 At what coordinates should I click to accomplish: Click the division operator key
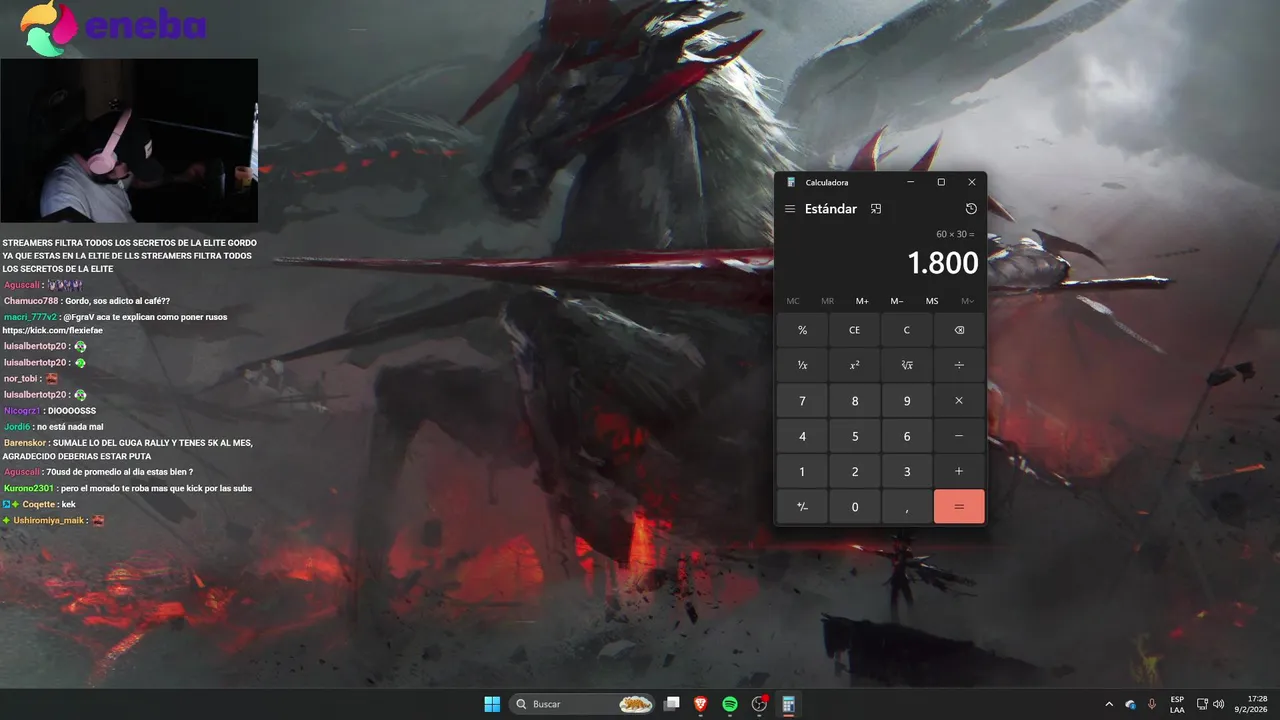[959, 365]
